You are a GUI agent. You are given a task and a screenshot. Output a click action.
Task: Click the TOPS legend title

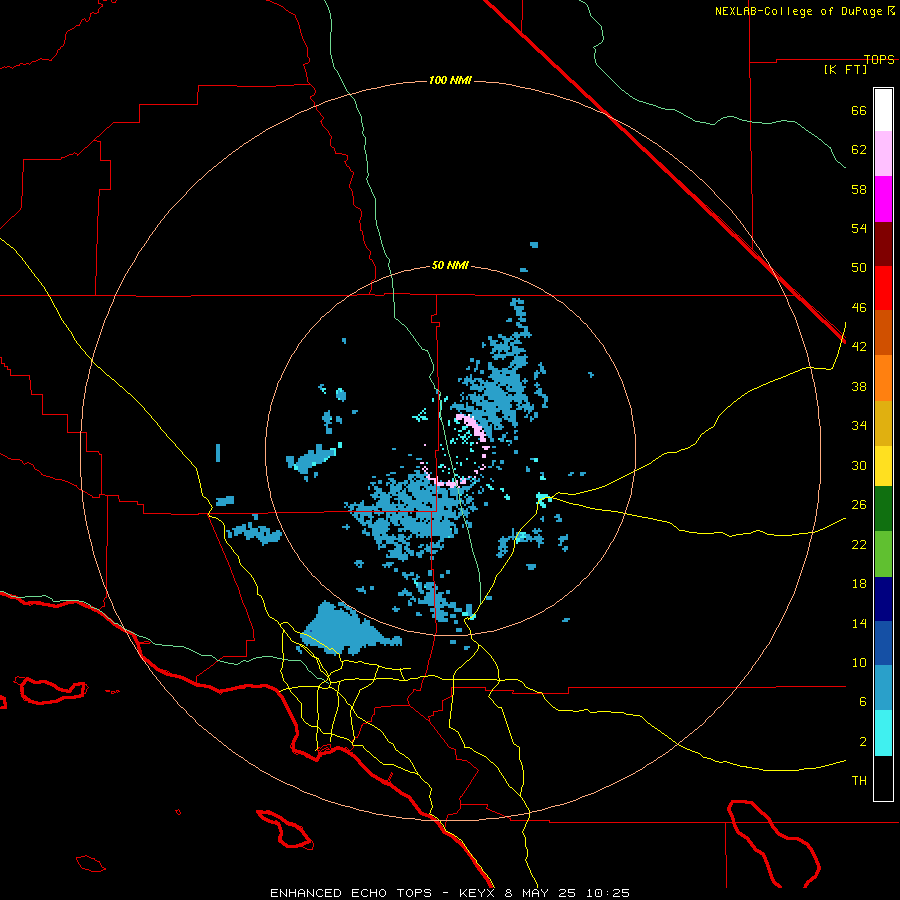(879, 59)
